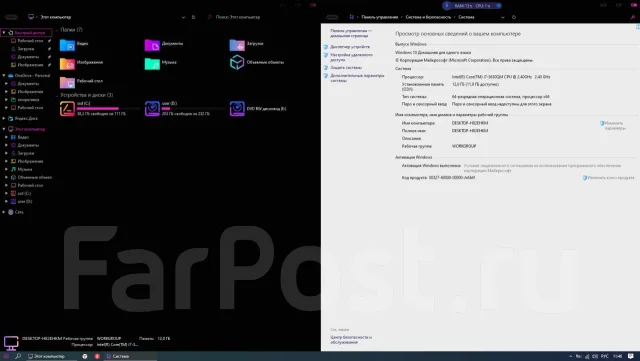This screenshot has height=361, width=640.
Task: Open the Документы folder icon in Папки
Action: pyautogui.click(x=152, y=45)
